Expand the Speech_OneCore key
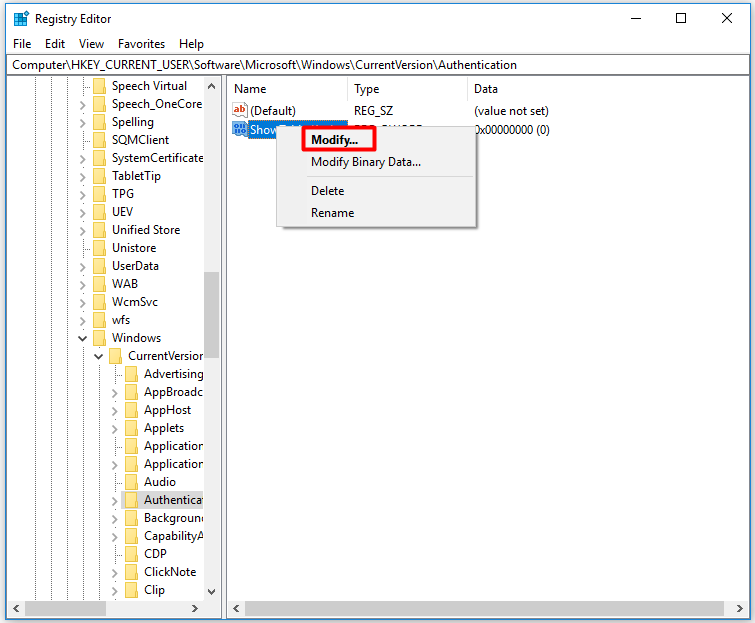Image resolution: width=755 pixels, height=623 pixels. click(82, 105)
